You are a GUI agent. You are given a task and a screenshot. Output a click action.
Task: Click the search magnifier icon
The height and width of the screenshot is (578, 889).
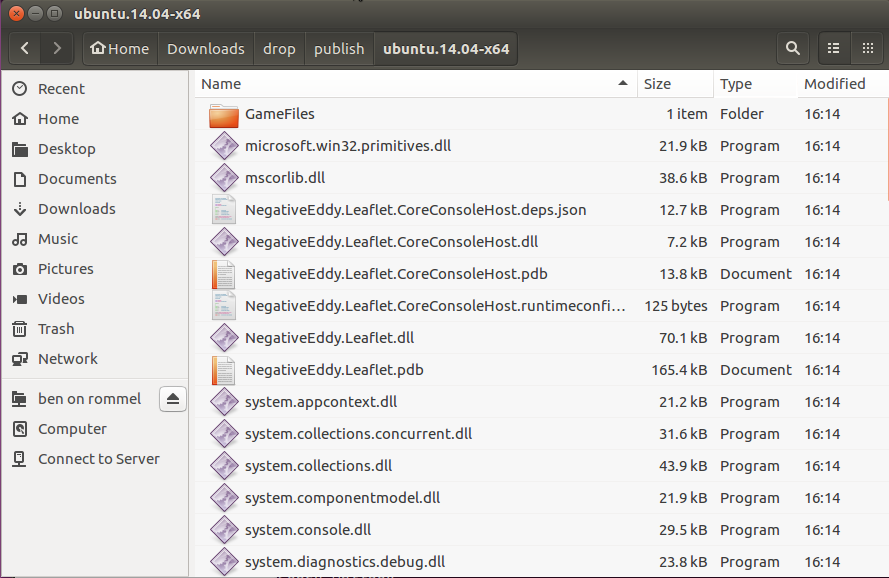pos(792,48)
